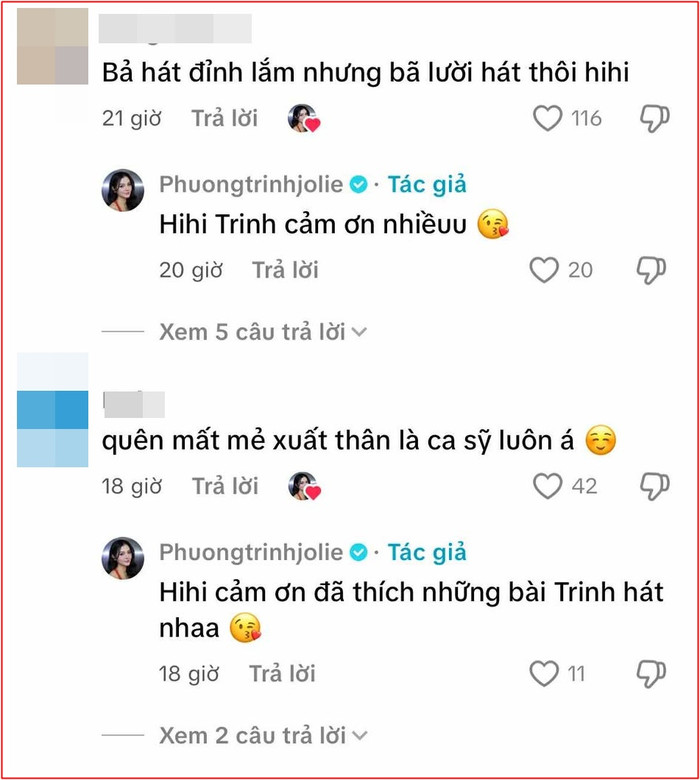Click author-liked avatar badge on second comment

304,486
